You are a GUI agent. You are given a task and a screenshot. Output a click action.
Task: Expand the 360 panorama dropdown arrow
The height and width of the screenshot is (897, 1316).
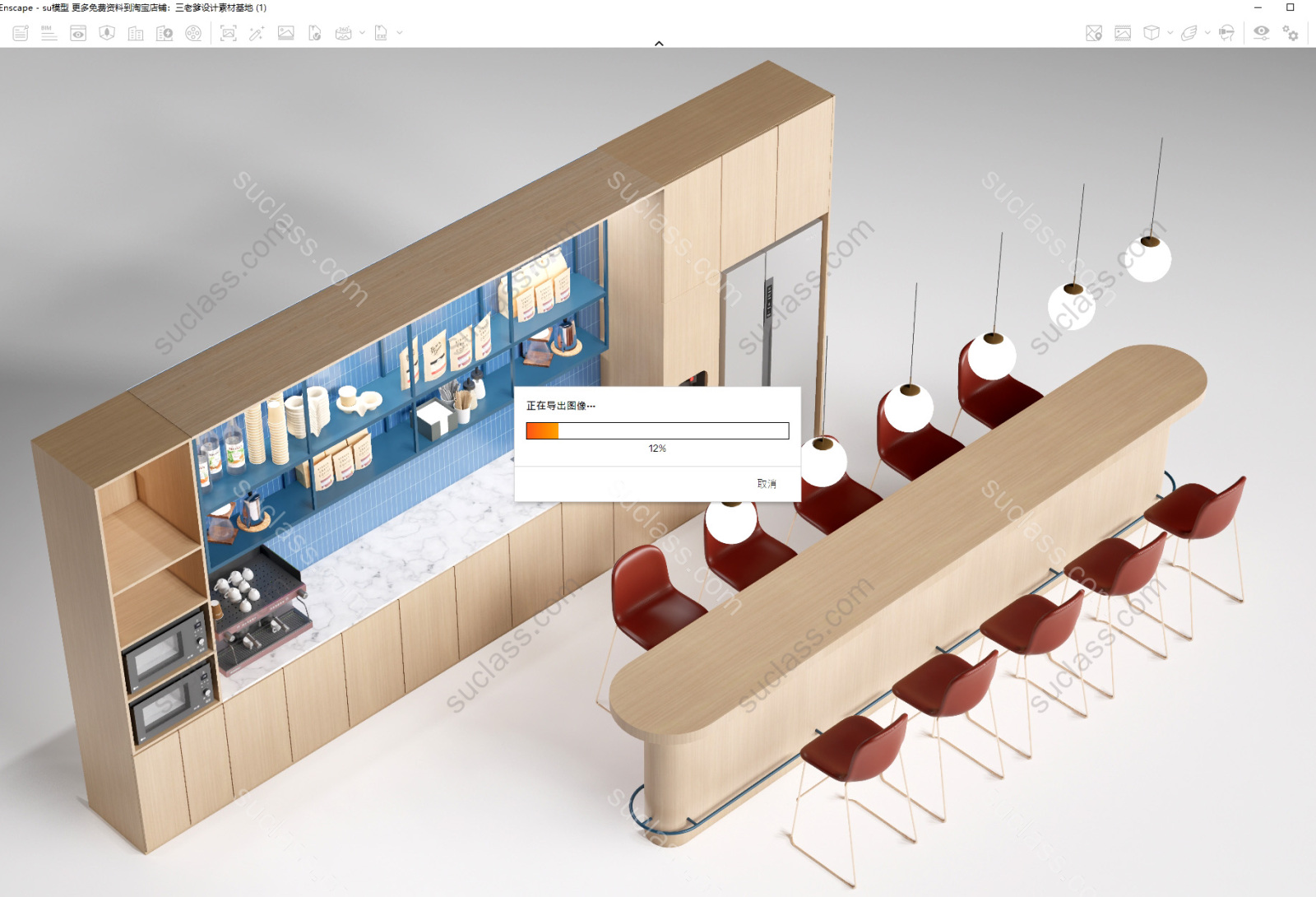[362, 33]
